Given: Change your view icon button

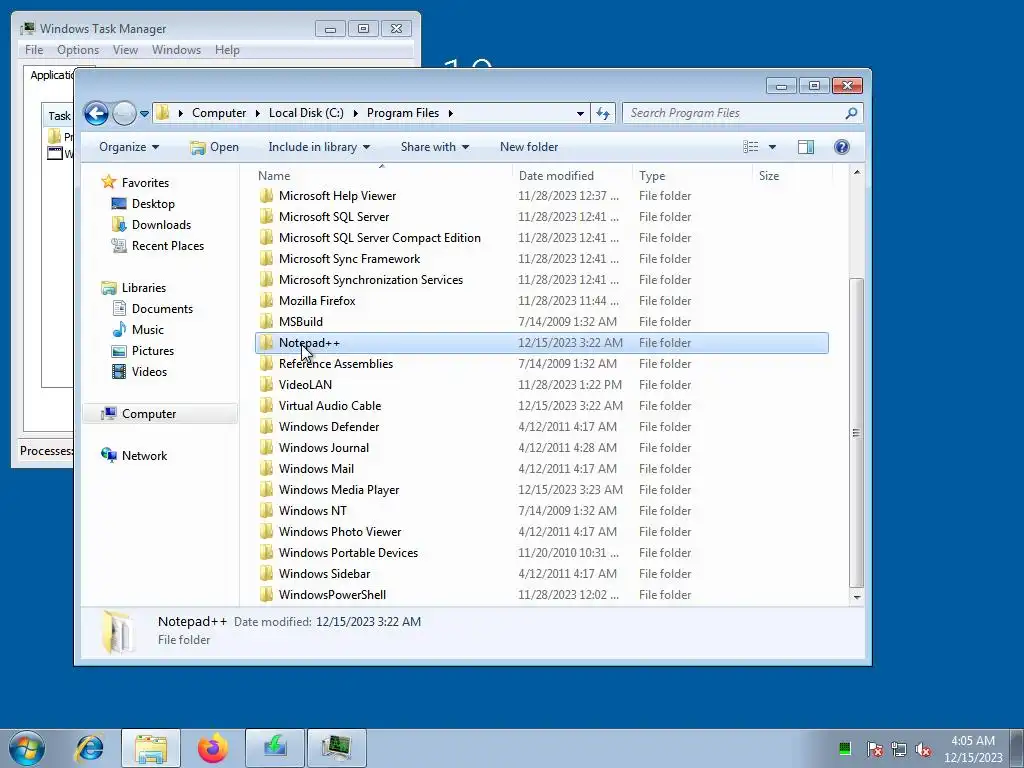Looking at the screenshot, I should pos(750,147).
